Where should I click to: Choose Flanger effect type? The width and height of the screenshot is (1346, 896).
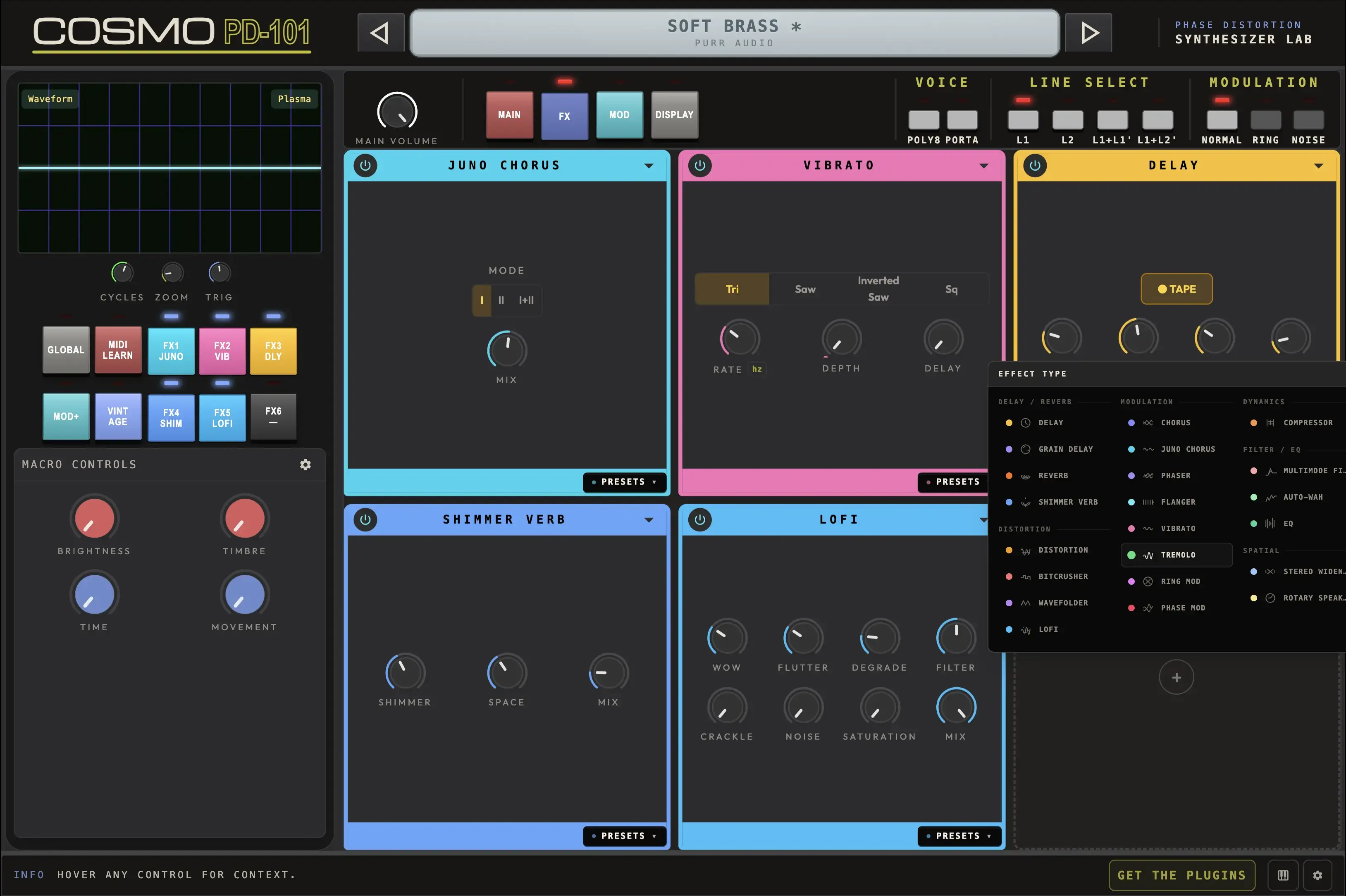pyautogui.click(x=1177, y=502)
